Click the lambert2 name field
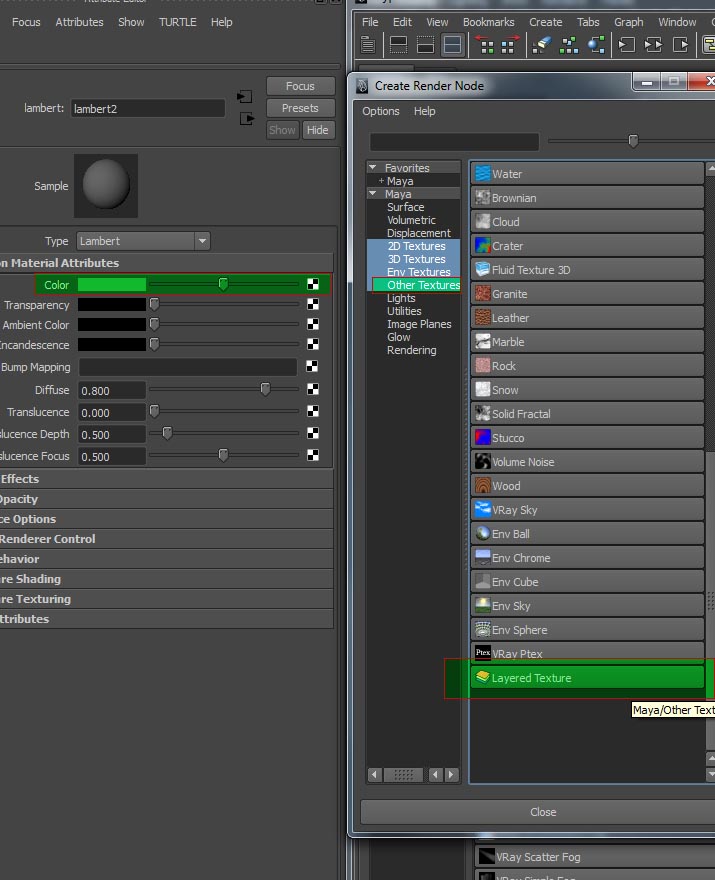 click(148, 108)
